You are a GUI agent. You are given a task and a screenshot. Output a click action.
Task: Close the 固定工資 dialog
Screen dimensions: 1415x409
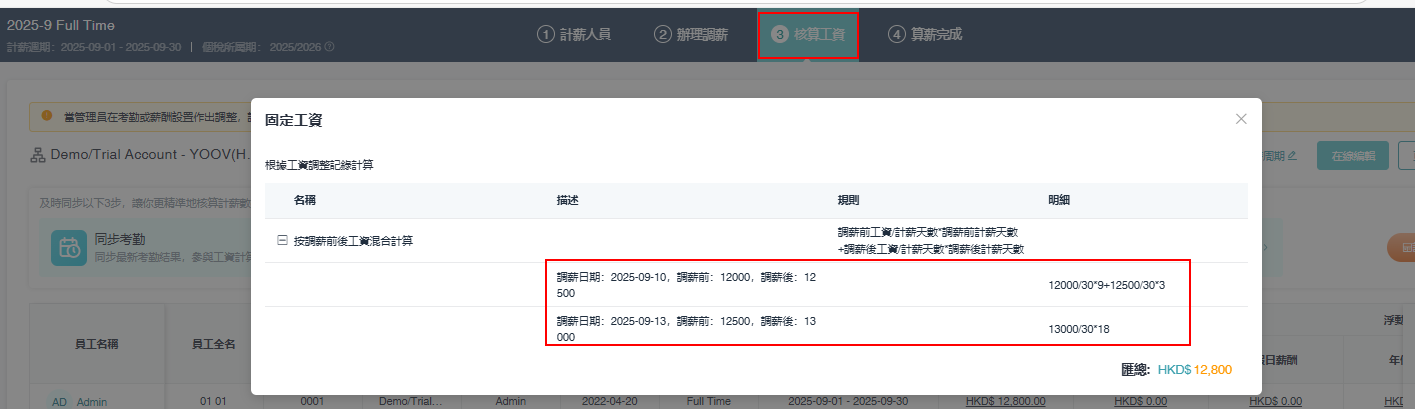(x=1240, y=119)
